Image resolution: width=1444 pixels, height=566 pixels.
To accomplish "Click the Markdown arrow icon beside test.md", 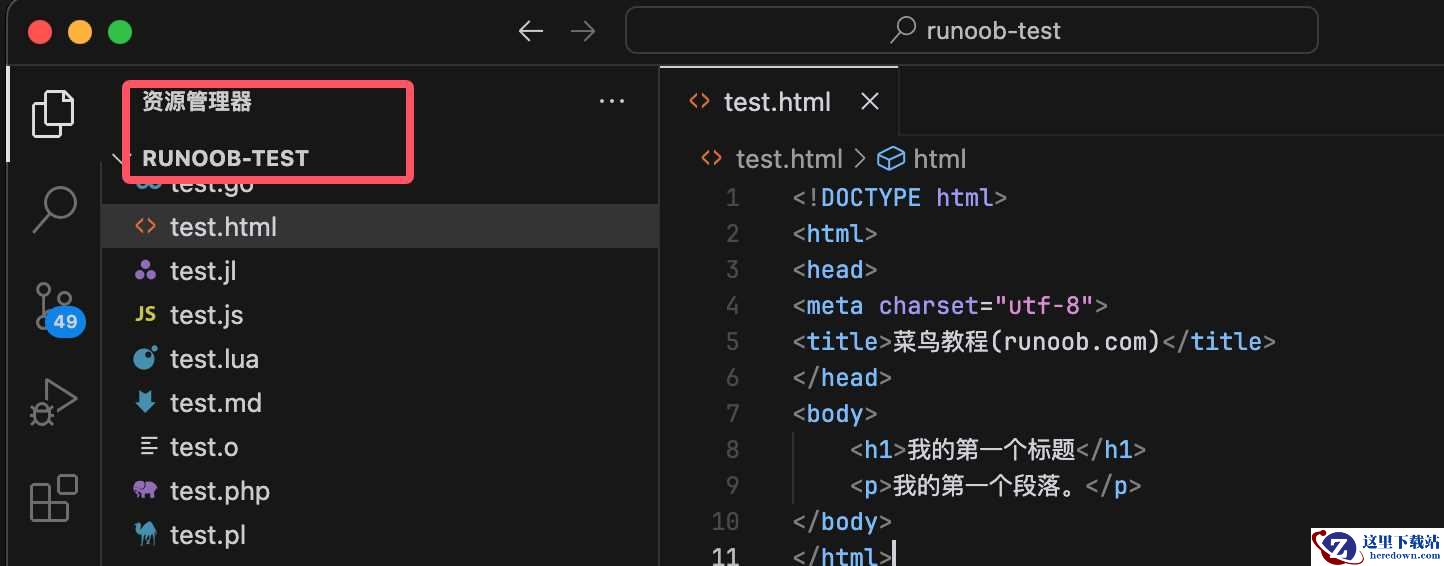I will click(x=146, y=402).
